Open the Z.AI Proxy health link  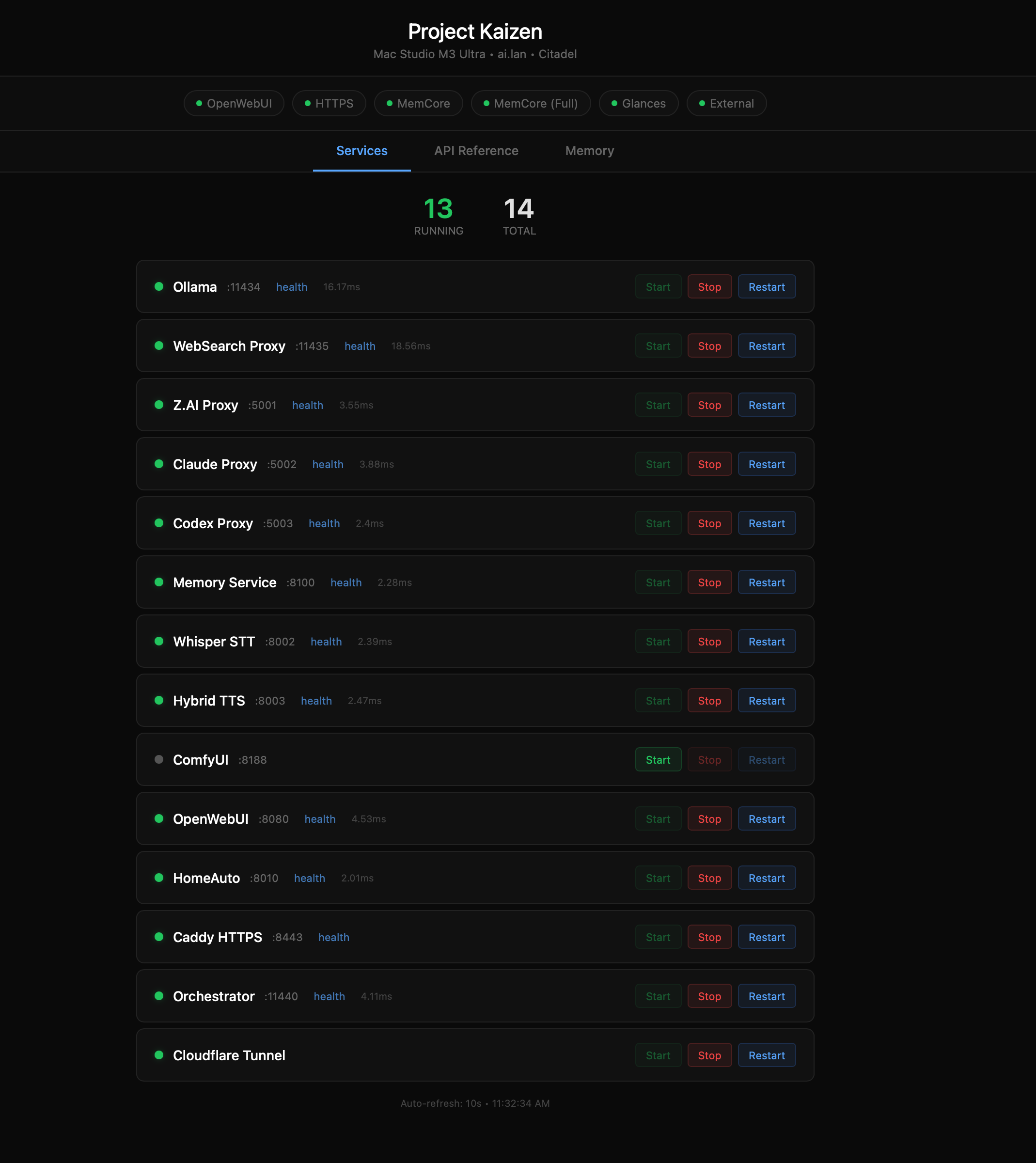307,405
